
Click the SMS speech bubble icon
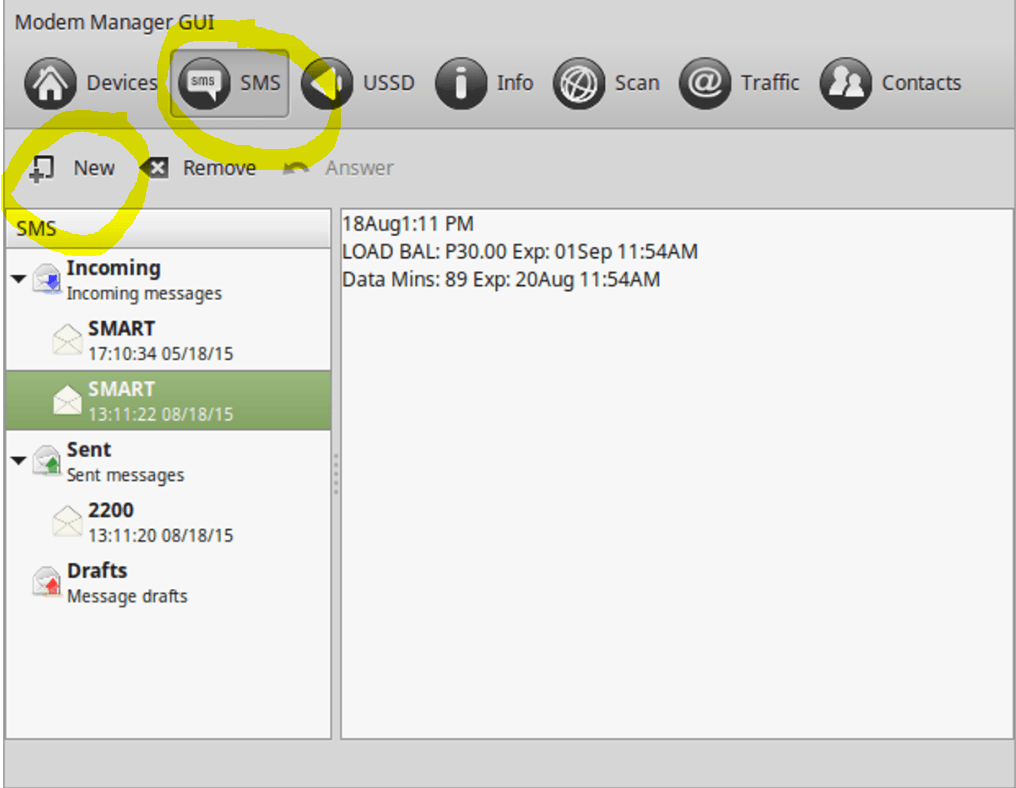pos(202,83)
